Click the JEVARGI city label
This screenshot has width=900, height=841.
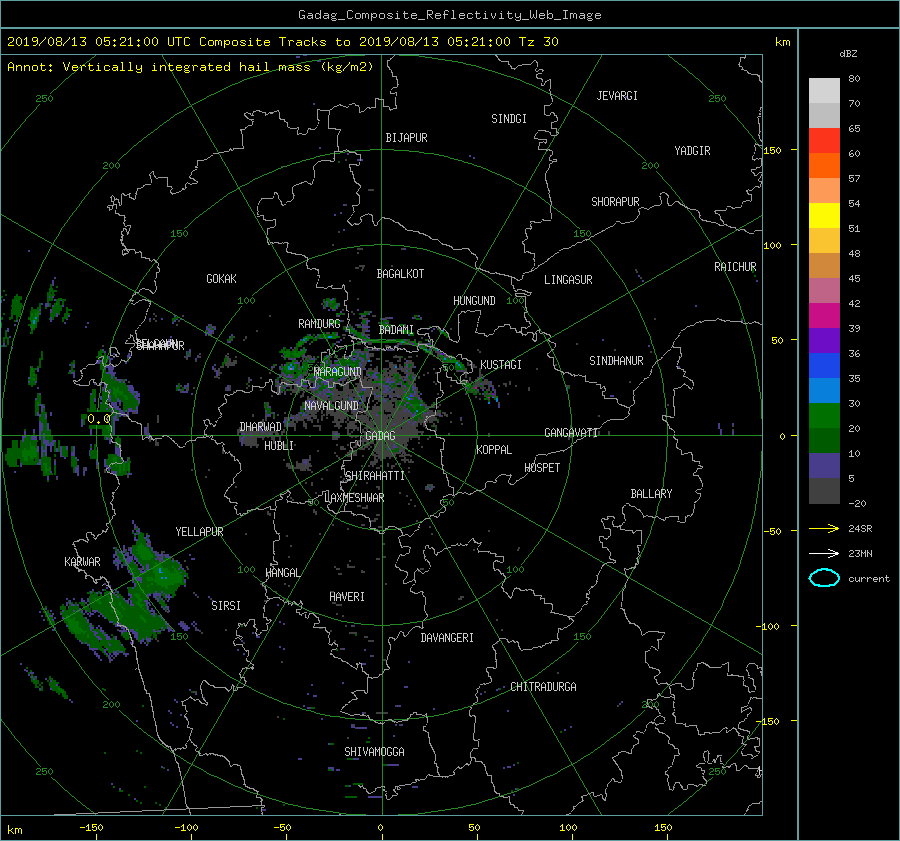pyautogui.click(x=617, y=96)
